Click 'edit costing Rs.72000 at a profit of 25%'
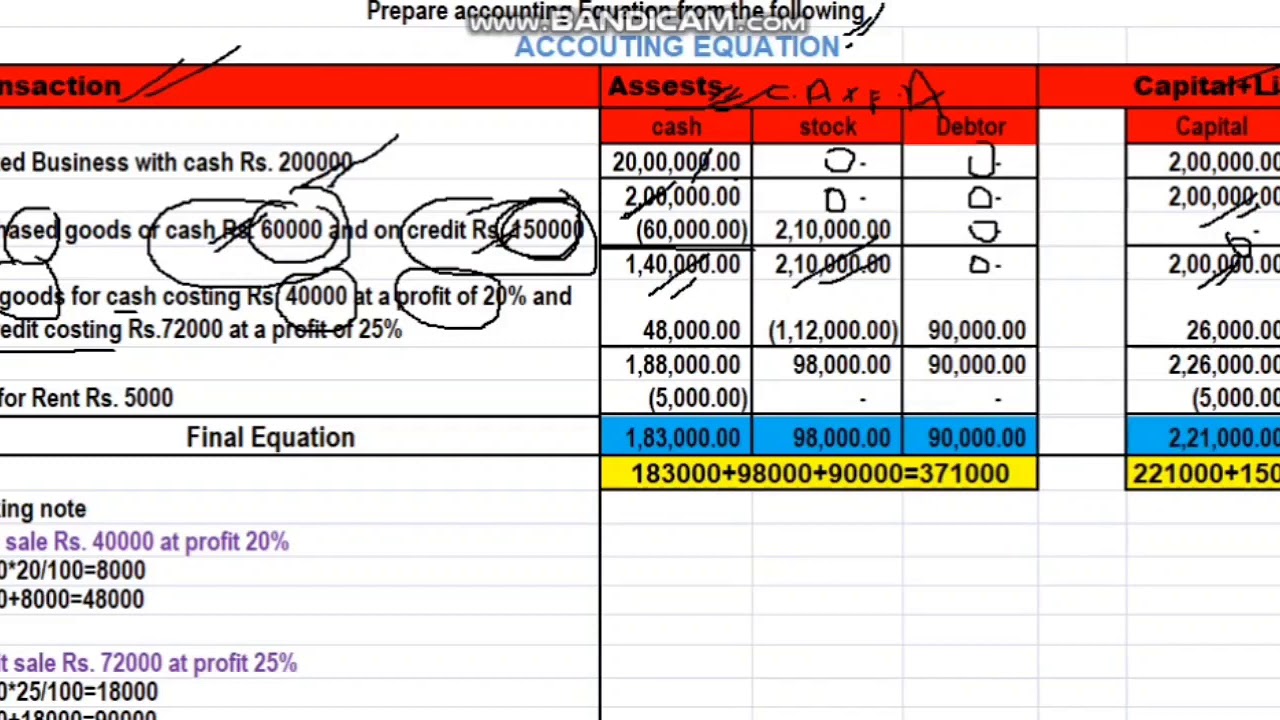This screenshot has height=720, width=1280. pos(201,329)
